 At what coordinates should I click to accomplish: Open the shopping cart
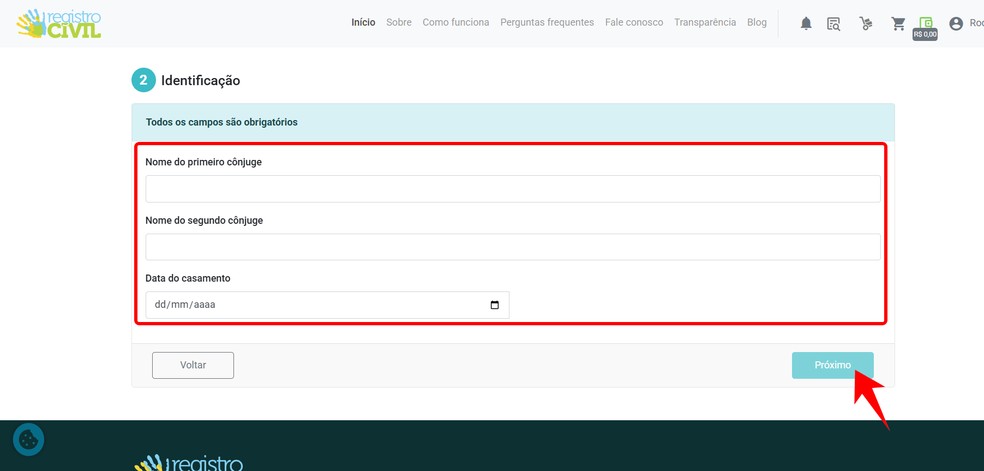point(899,24)
